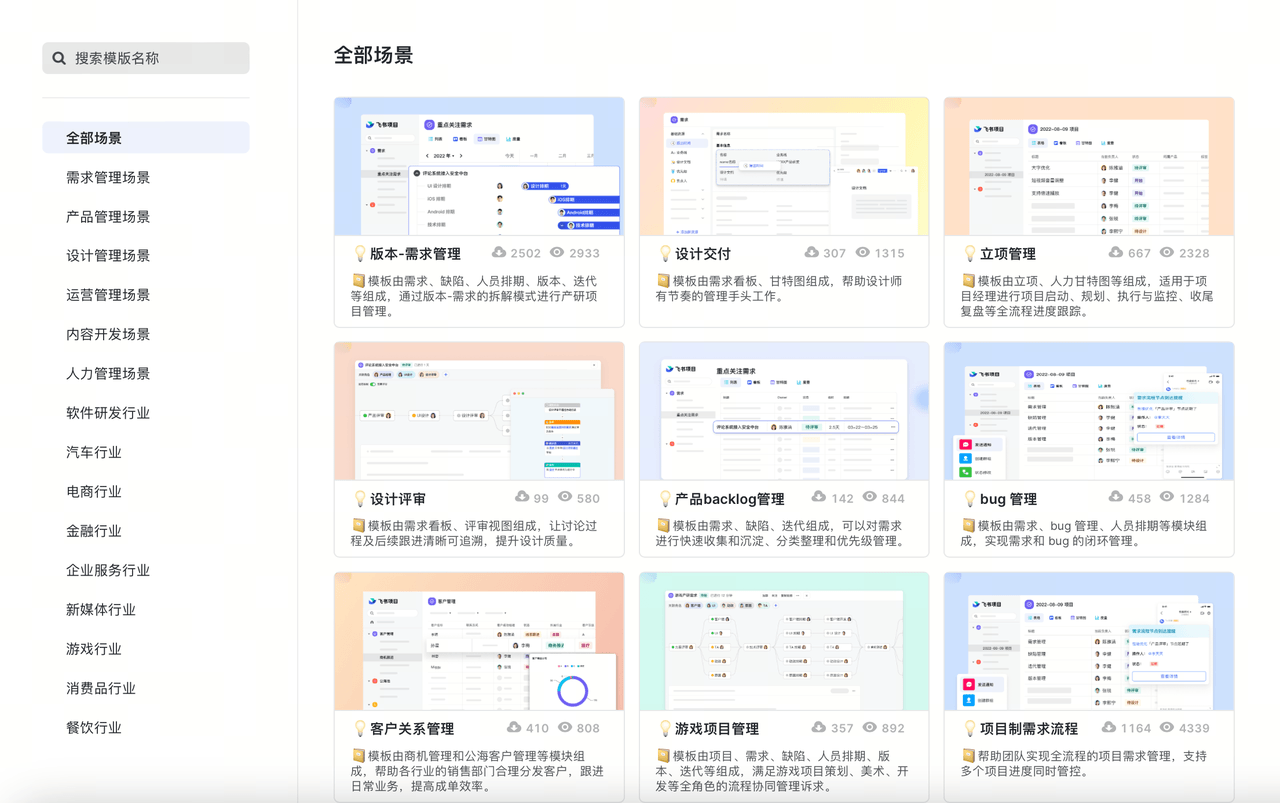Viewport: 1280px width, 803px height.
Task: Click download icon on bug 管理 card
Action: click(x=1116, y=497)
